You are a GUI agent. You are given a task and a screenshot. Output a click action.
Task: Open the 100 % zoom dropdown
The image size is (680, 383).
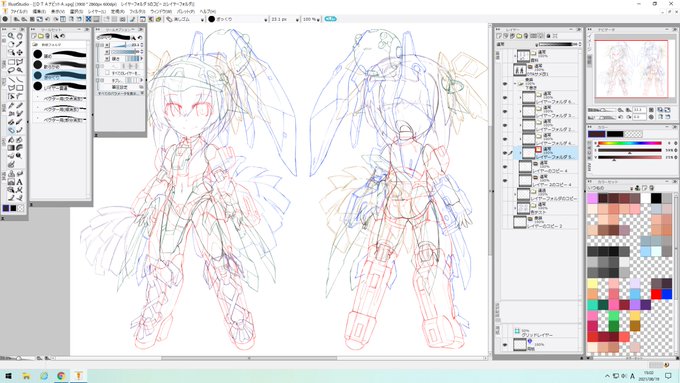(319, 20)
